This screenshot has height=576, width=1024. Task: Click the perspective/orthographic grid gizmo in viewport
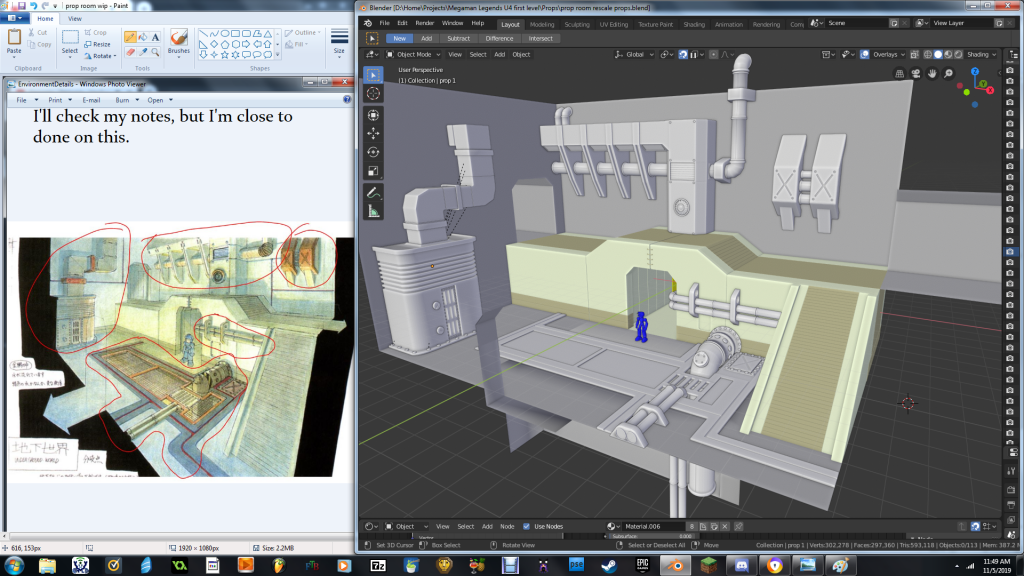(x=900, y=74)
